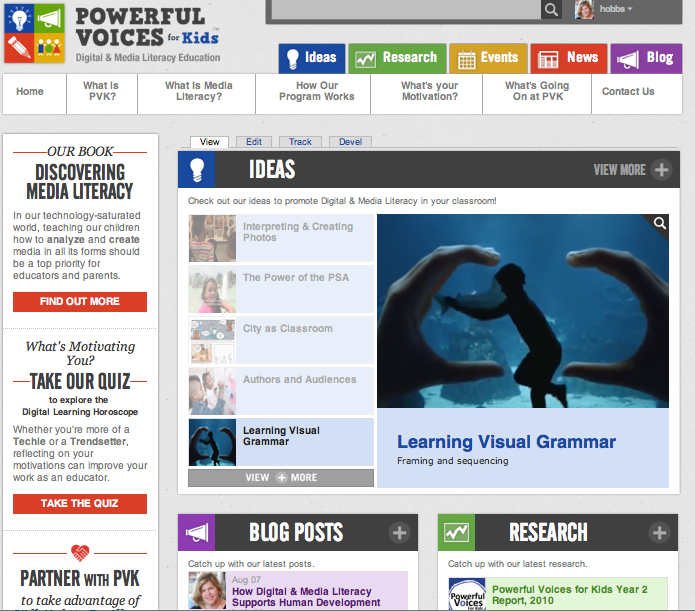Open the Events tab
Viewport: 695px width, 611px height.
click(487, 58)
